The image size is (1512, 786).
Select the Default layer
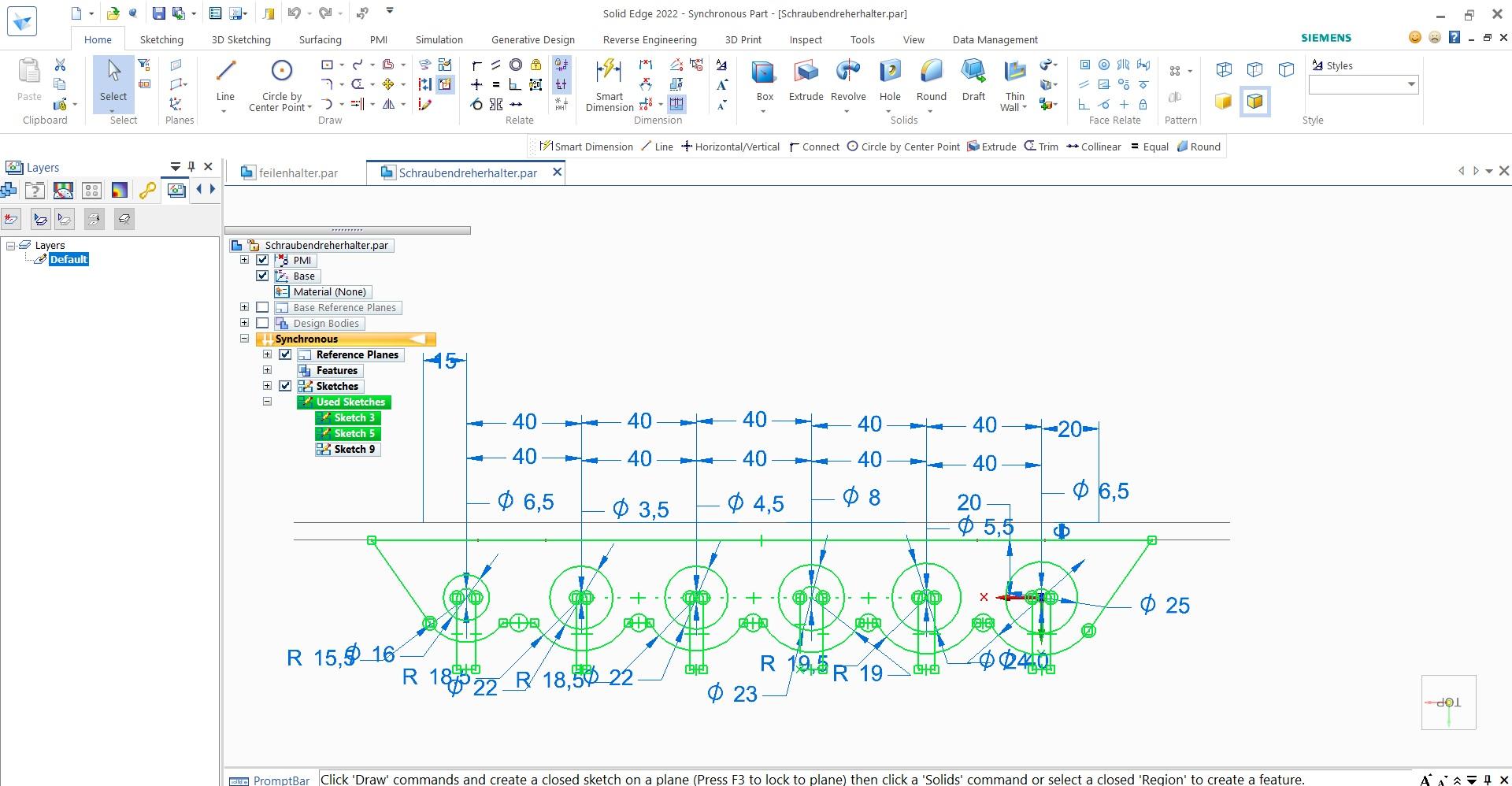(x=69, y=260)
